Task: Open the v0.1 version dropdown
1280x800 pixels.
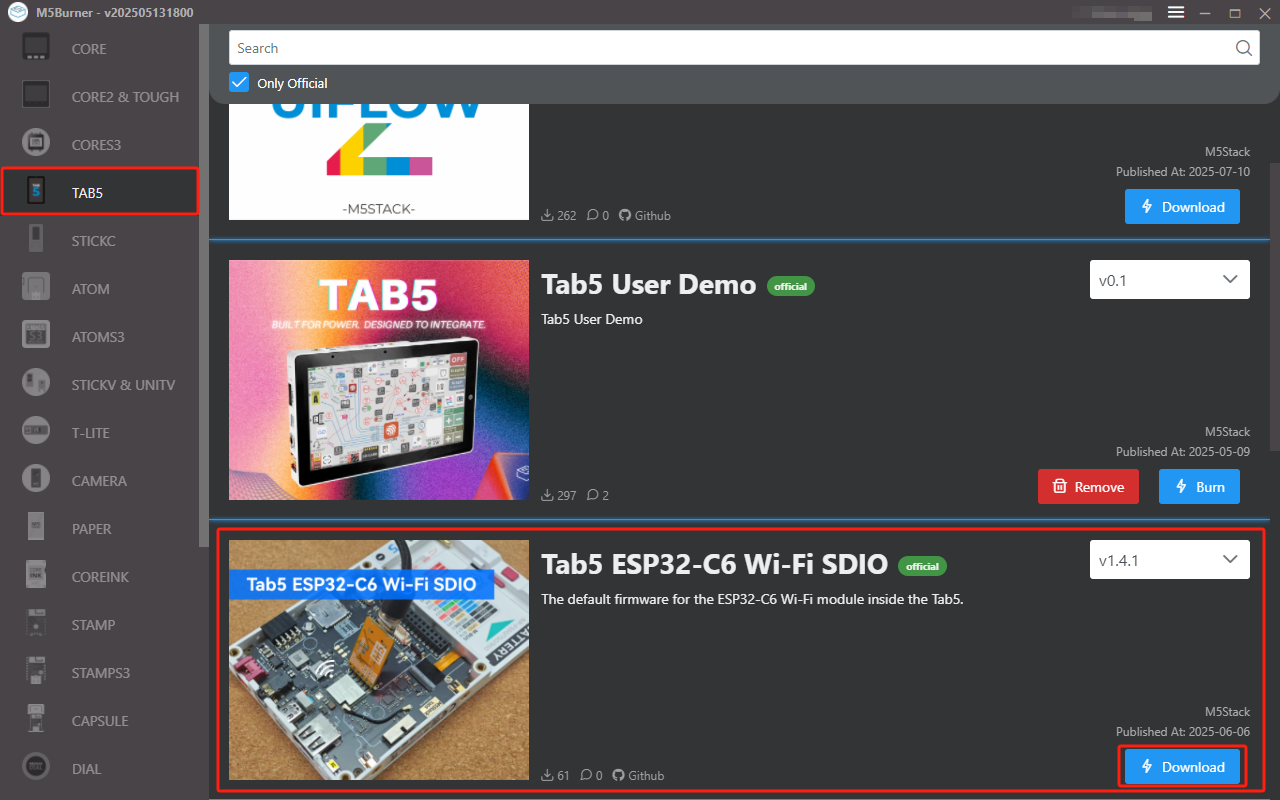Action: pos(1169,280)
